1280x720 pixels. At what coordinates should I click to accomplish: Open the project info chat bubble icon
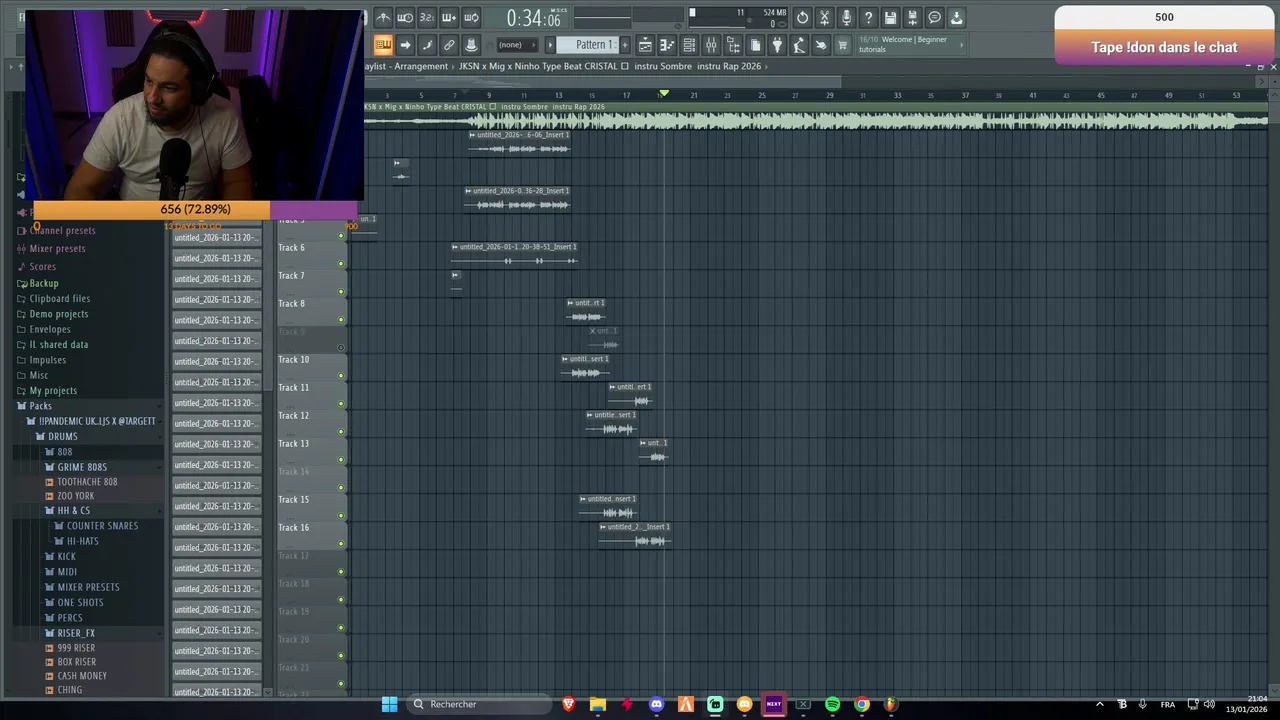[x=934, y=17]
